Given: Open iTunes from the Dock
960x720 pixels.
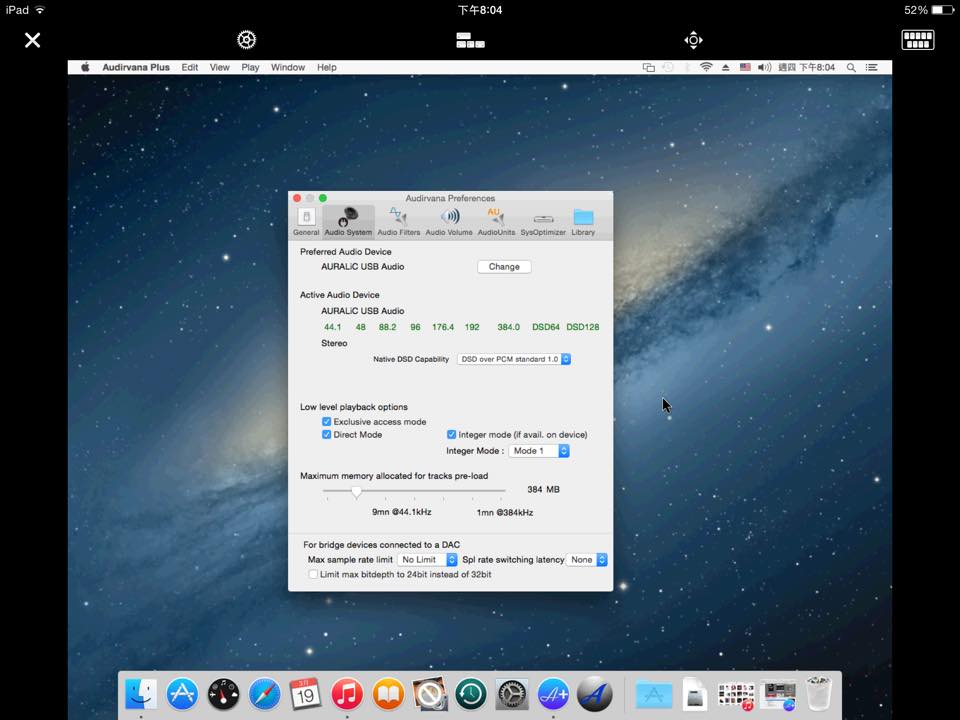Looking at the screenshot, I should 347,694.
